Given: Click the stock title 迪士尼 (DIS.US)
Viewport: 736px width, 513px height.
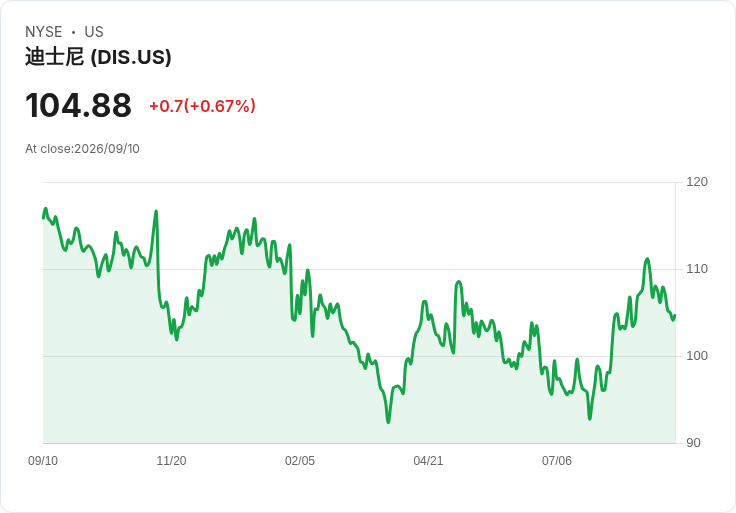Looking at the screenshot, I should point(98,57).
